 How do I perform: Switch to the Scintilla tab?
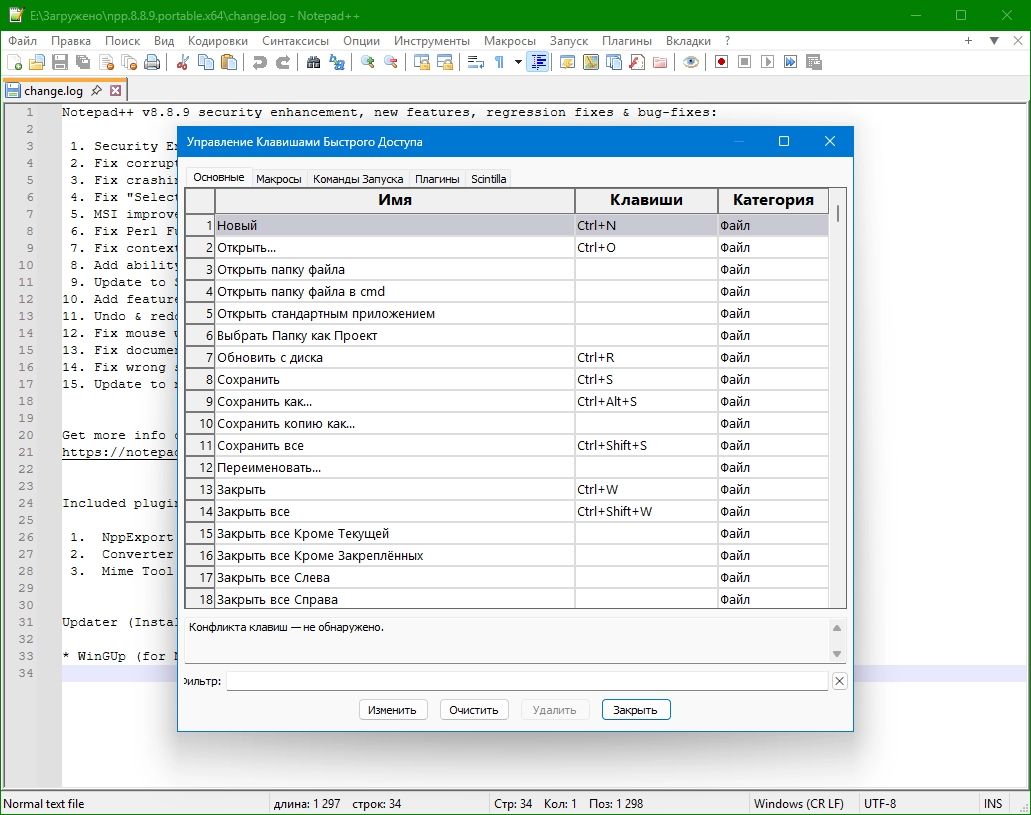(489, 179)
